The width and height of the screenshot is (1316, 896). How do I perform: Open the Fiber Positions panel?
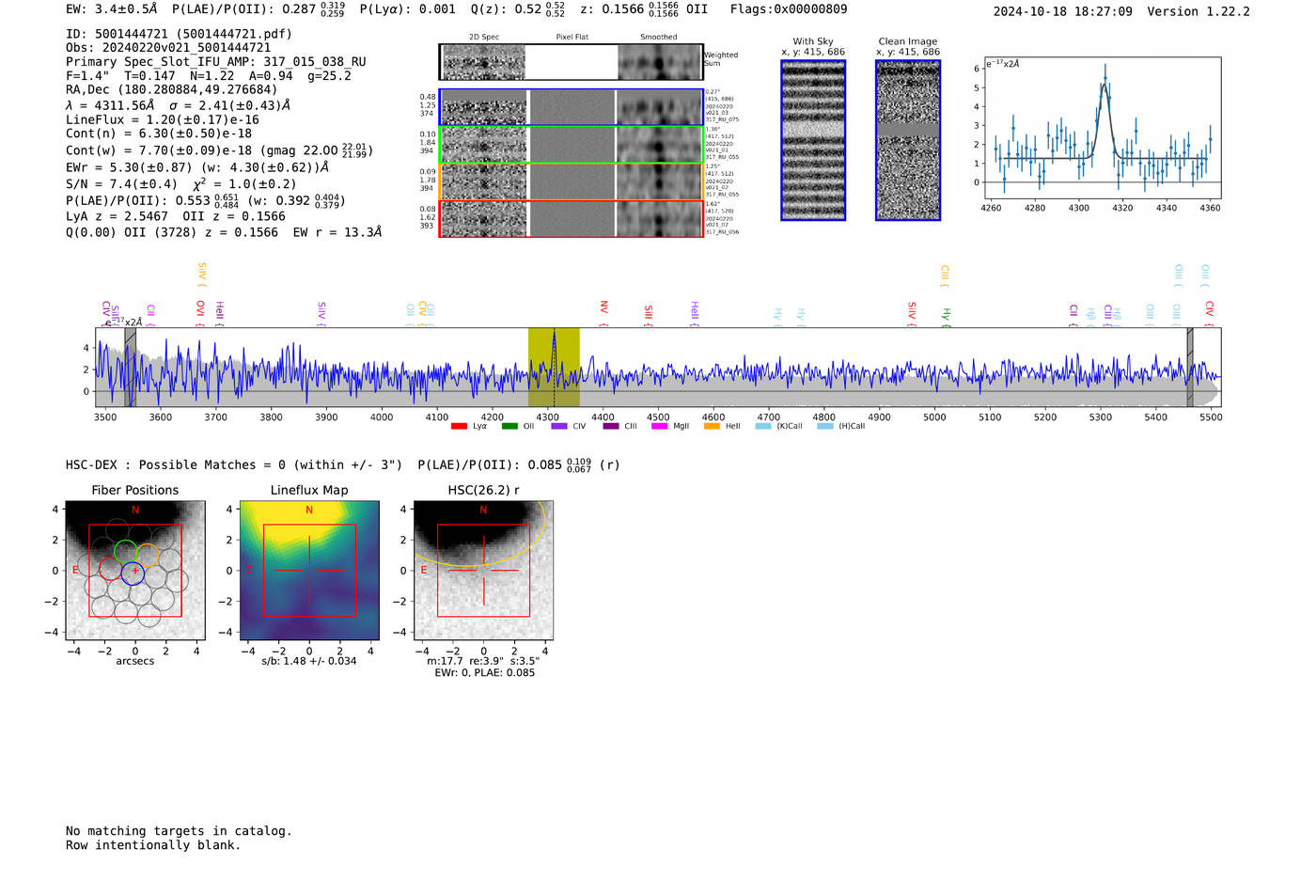pos(135,571)
